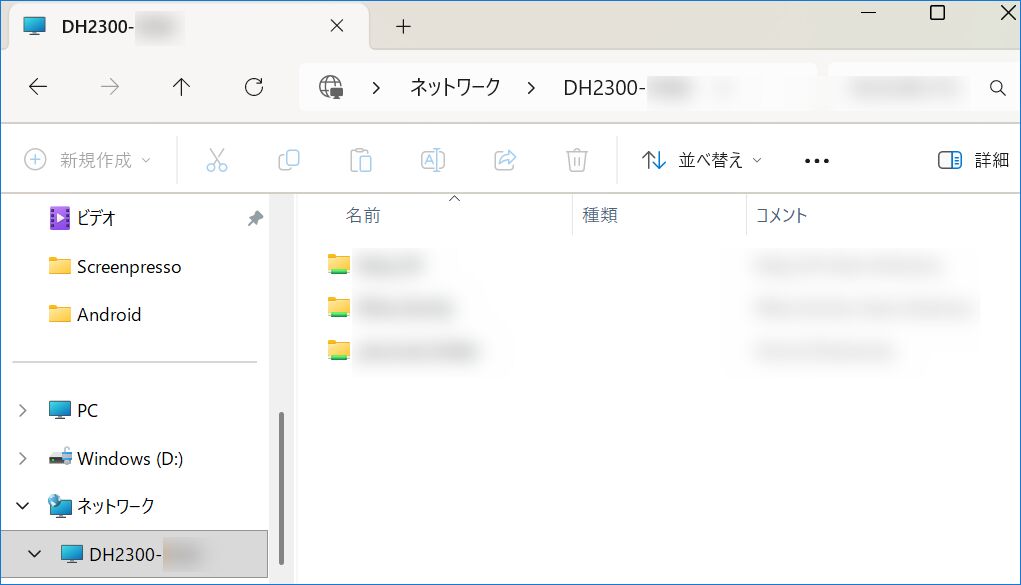
Task: Click the Delete trash can icon
Action: 576,160
